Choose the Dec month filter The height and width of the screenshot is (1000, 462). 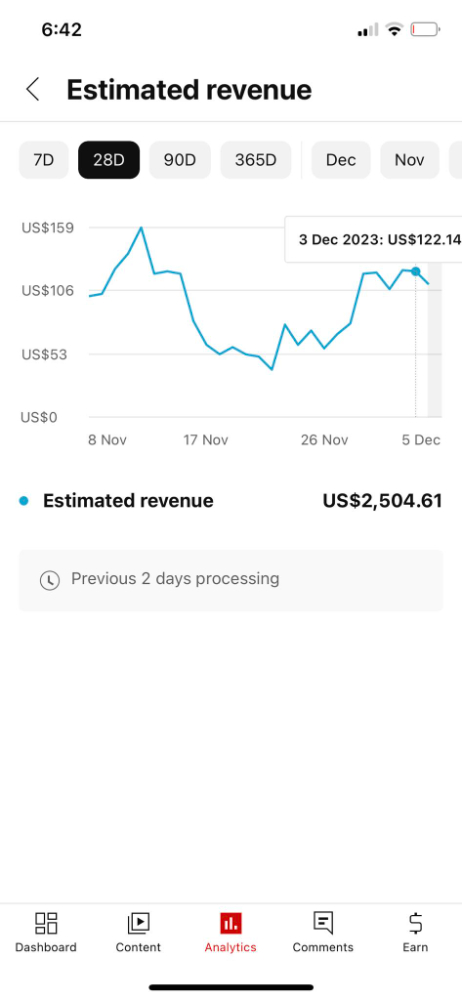(341, 159)
